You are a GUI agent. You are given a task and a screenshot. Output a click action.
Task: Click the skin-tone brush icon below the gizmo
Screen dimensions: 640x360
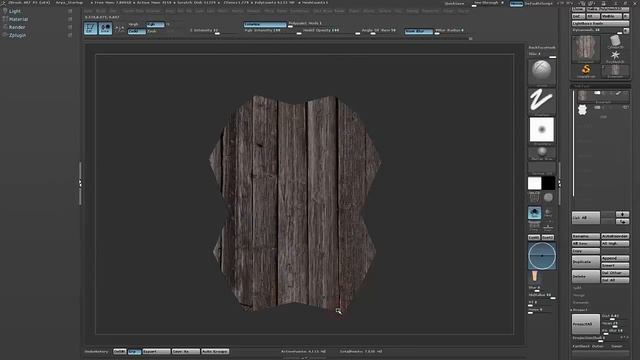pyautogui.click(x=535, y=277)
